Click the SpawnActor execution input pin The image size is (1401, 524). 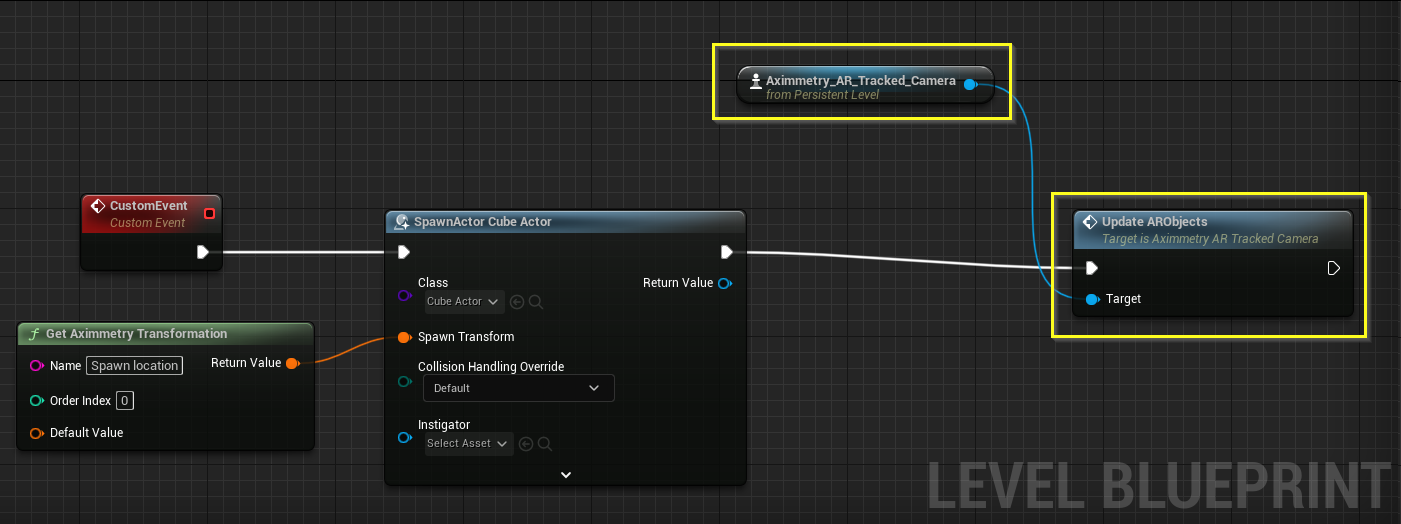click(404, 252)
